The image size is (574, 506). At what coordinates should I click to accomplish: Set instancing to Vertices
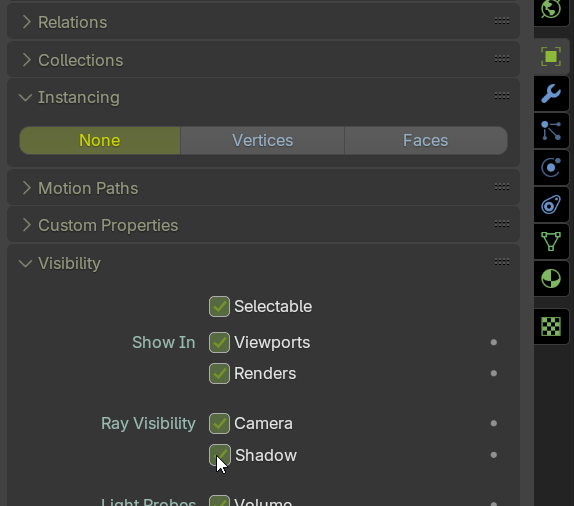(262, 141)
